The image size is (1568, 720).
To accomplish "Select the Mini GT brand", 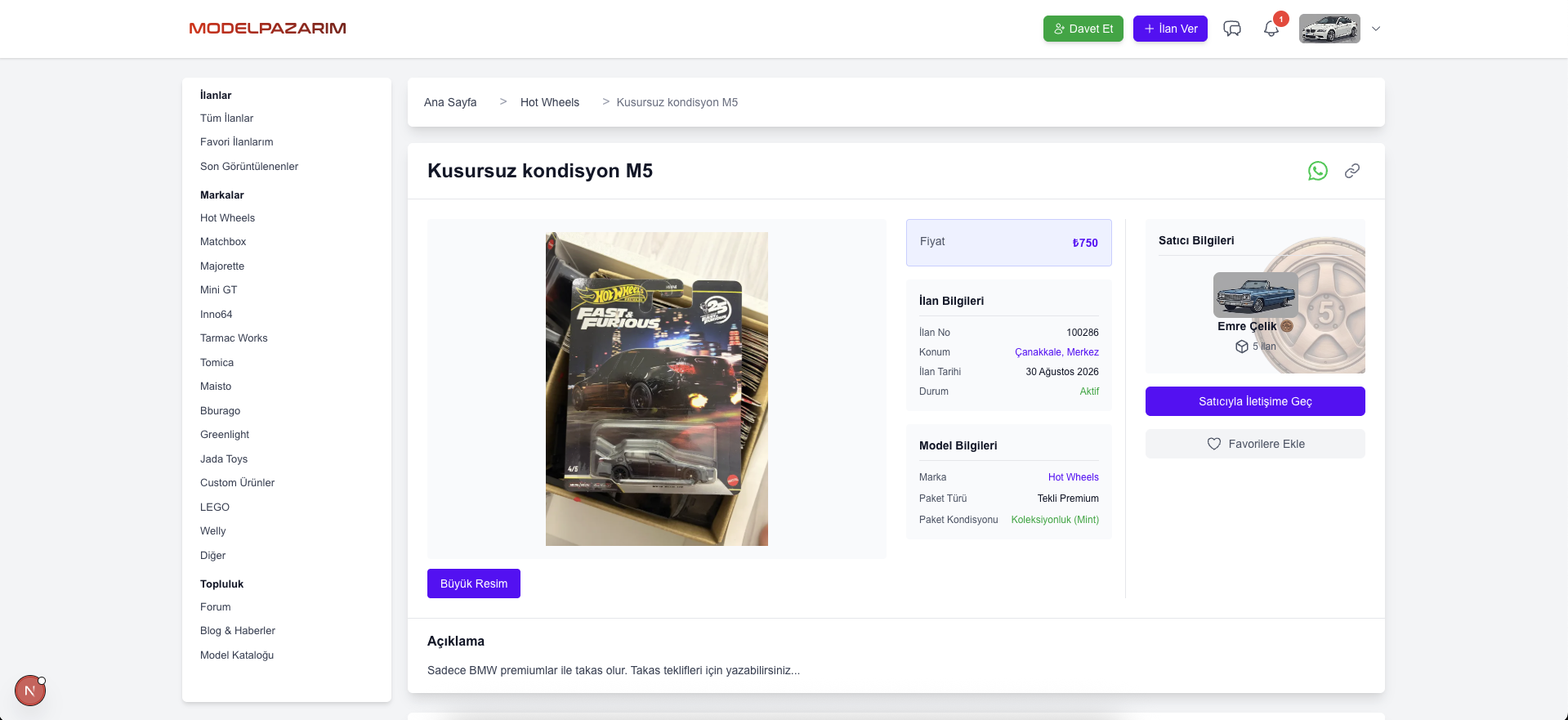I will (219, 290).
